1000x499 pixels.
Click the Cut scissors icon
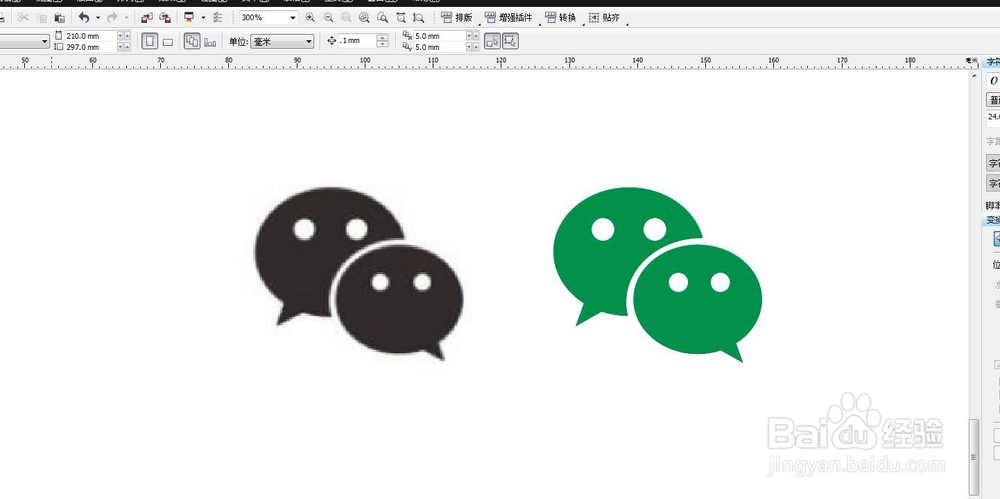[x=24, y=17]
